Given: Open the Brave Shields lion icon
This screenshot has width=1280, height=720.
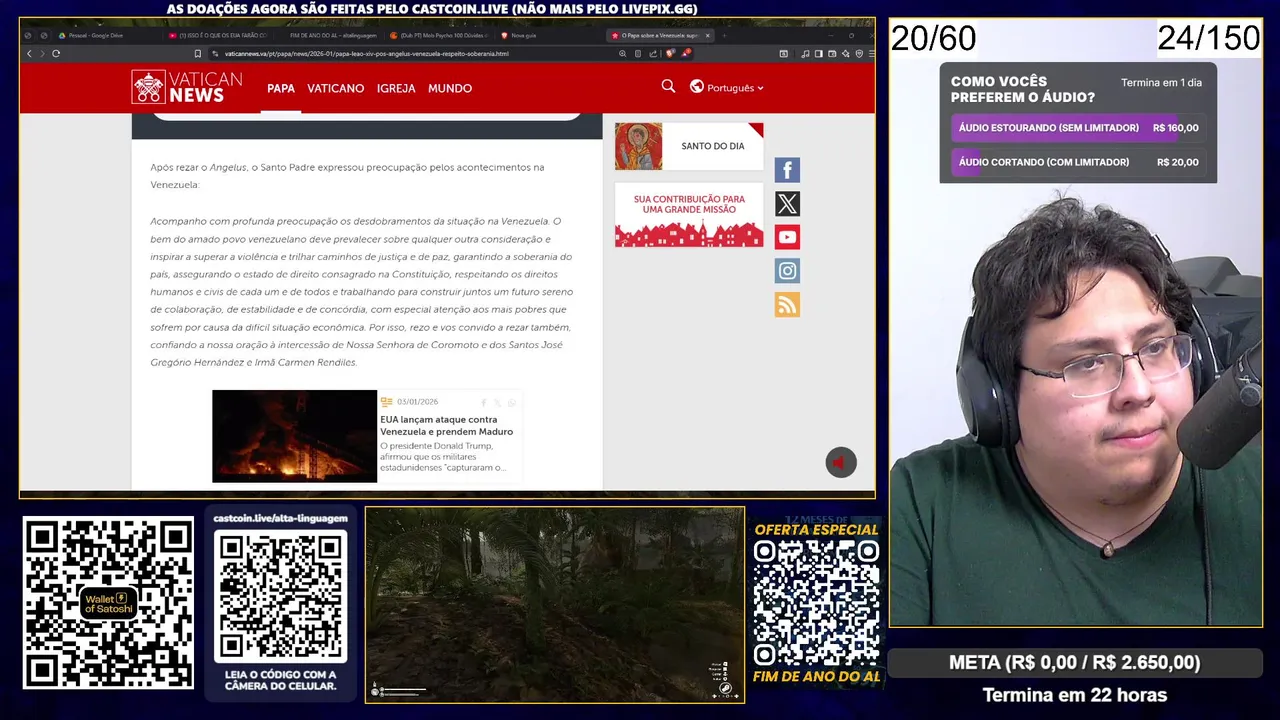Looking at the screenshot, I should 670,53.
